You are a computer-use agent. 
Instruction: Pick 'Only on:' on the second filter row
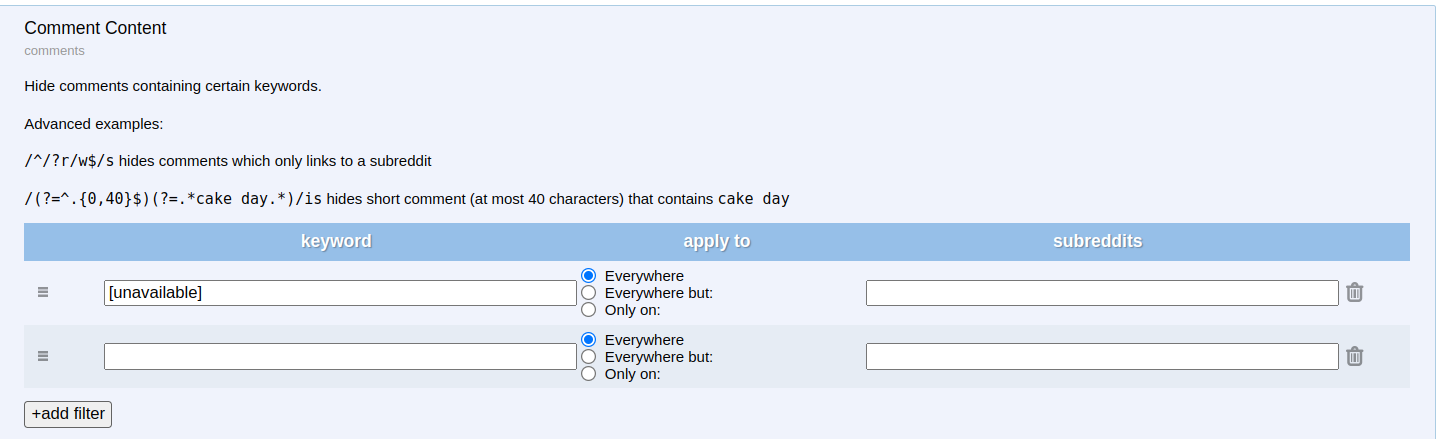click(x=589, y=373)
